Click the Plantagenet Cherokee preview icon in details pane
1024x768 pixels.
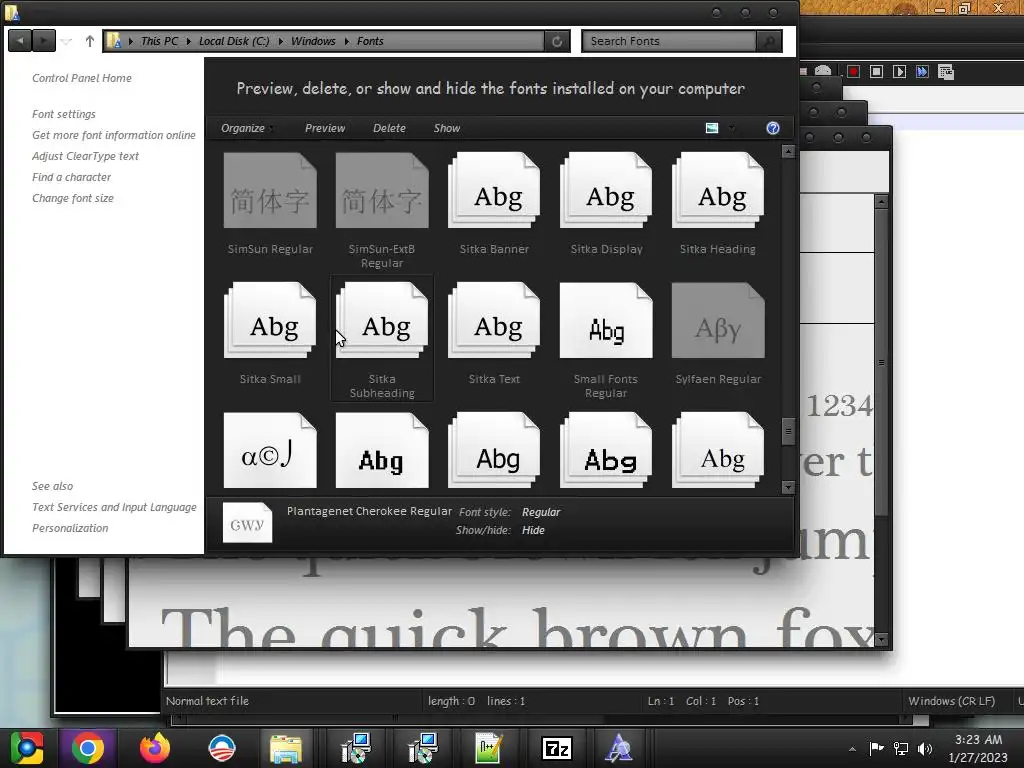[x=247, y=522]
